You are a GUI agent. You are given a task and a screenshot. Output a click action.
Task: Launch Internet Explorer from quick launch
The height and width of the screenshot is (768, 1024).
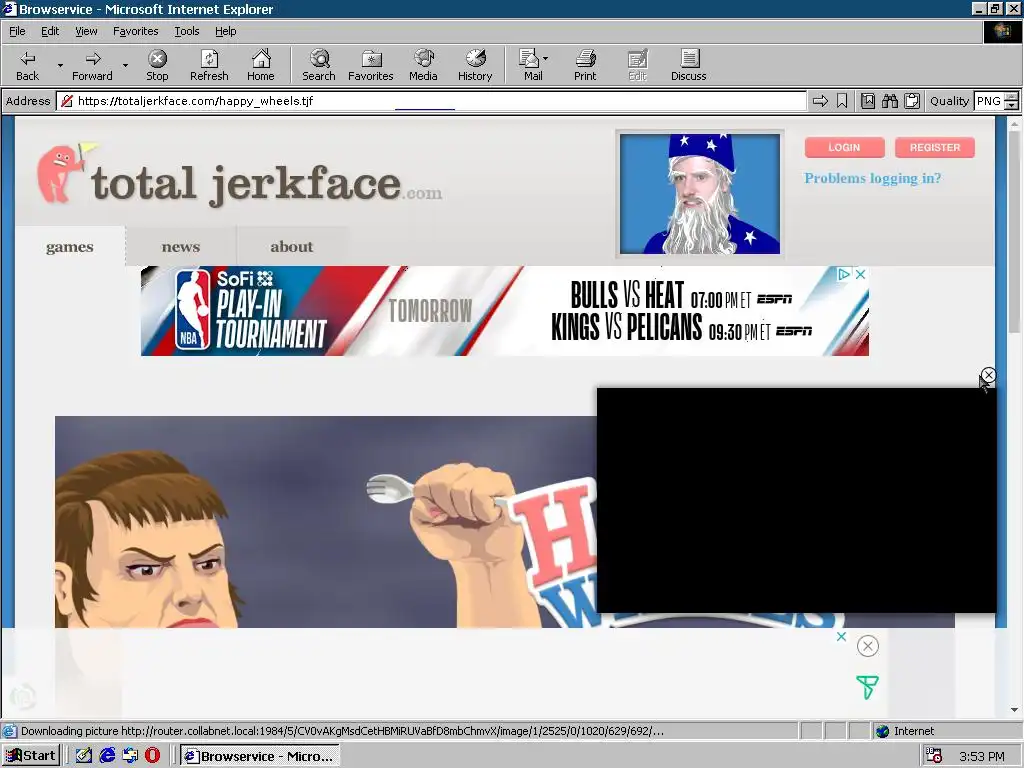tap(107, 756)
